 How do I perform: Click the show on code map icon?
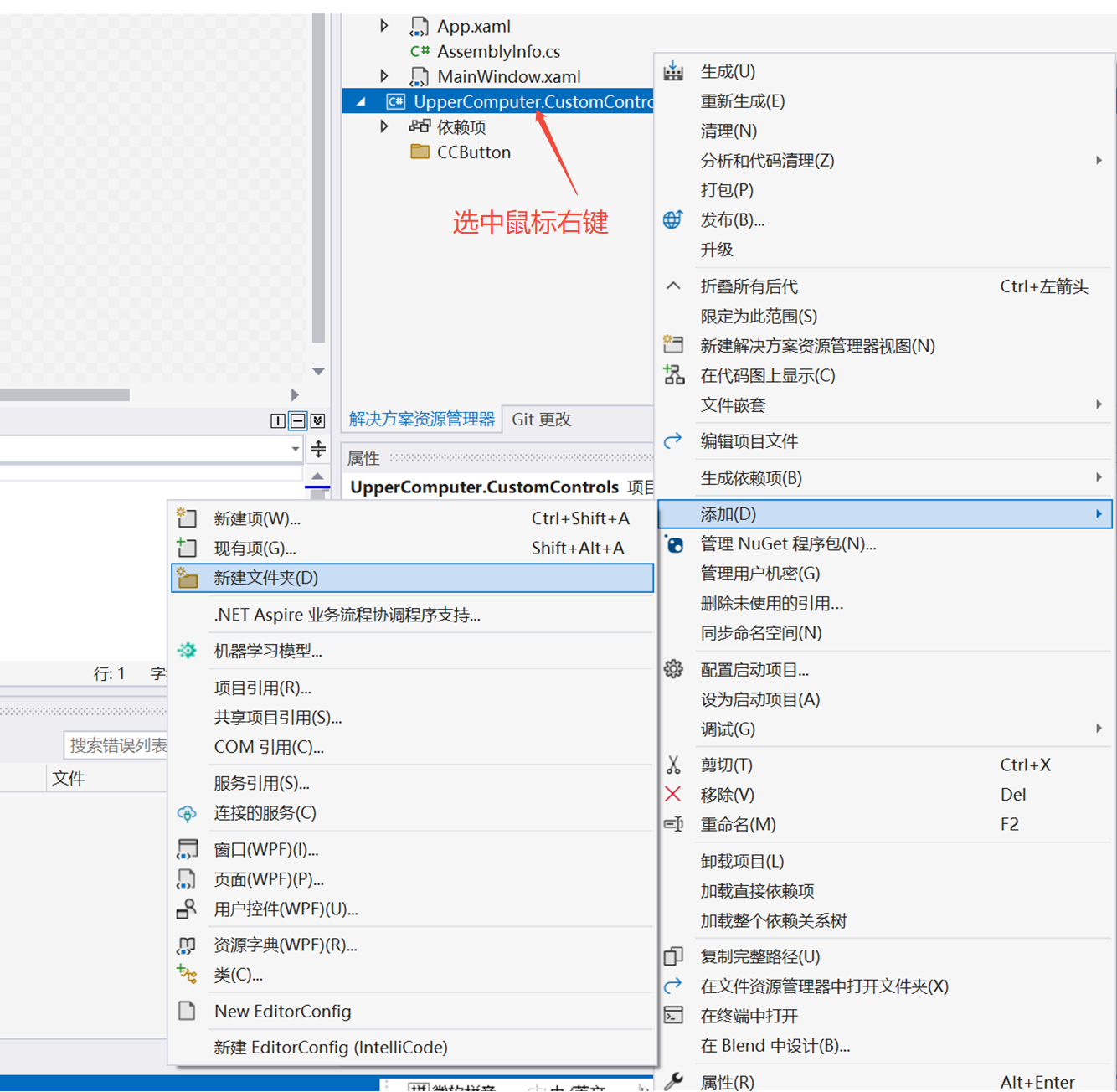[x=673, y=374]
